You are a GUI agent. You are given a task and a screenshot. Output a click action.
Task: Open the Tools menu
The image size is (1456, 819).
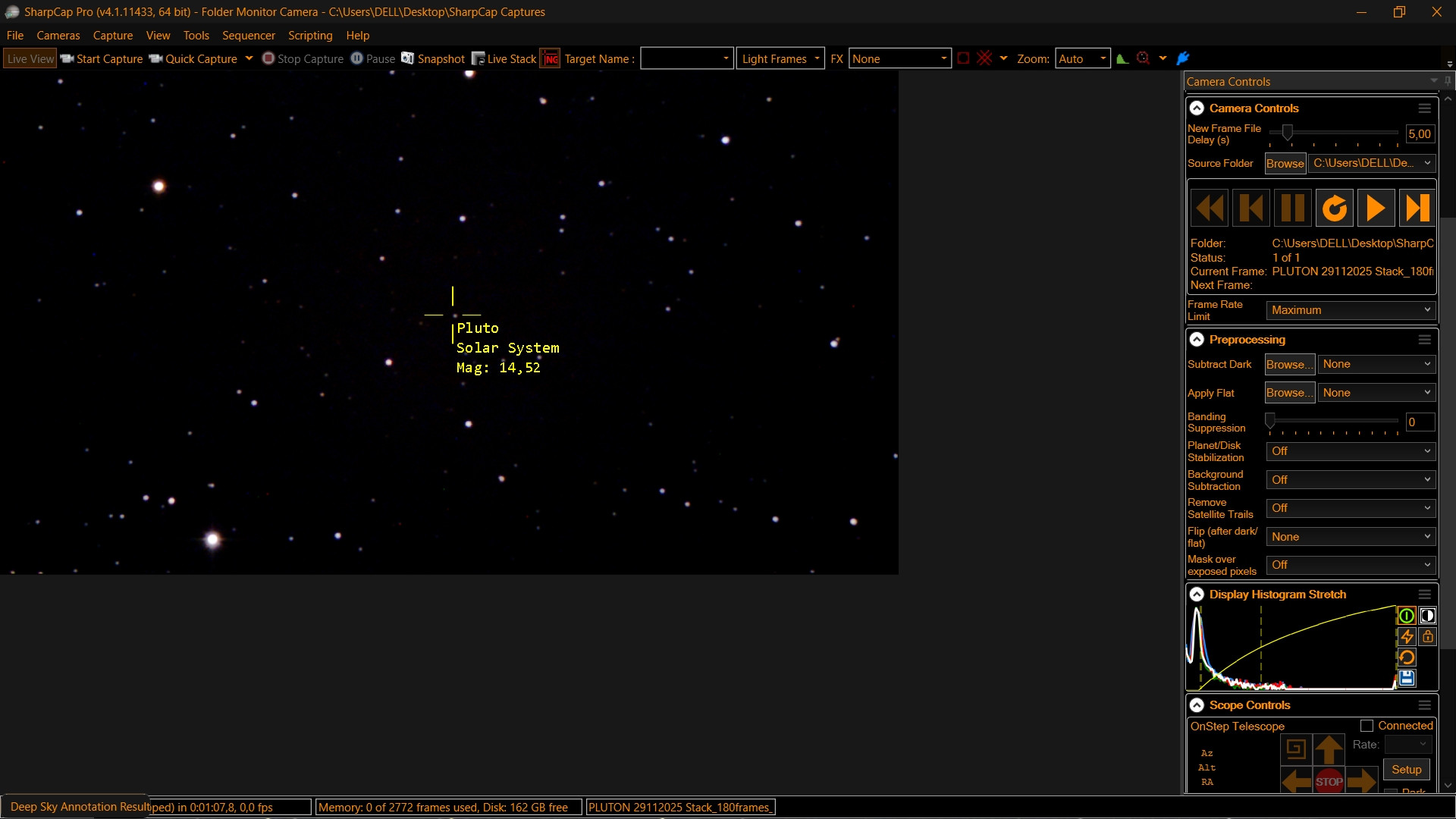click(196, 36)
